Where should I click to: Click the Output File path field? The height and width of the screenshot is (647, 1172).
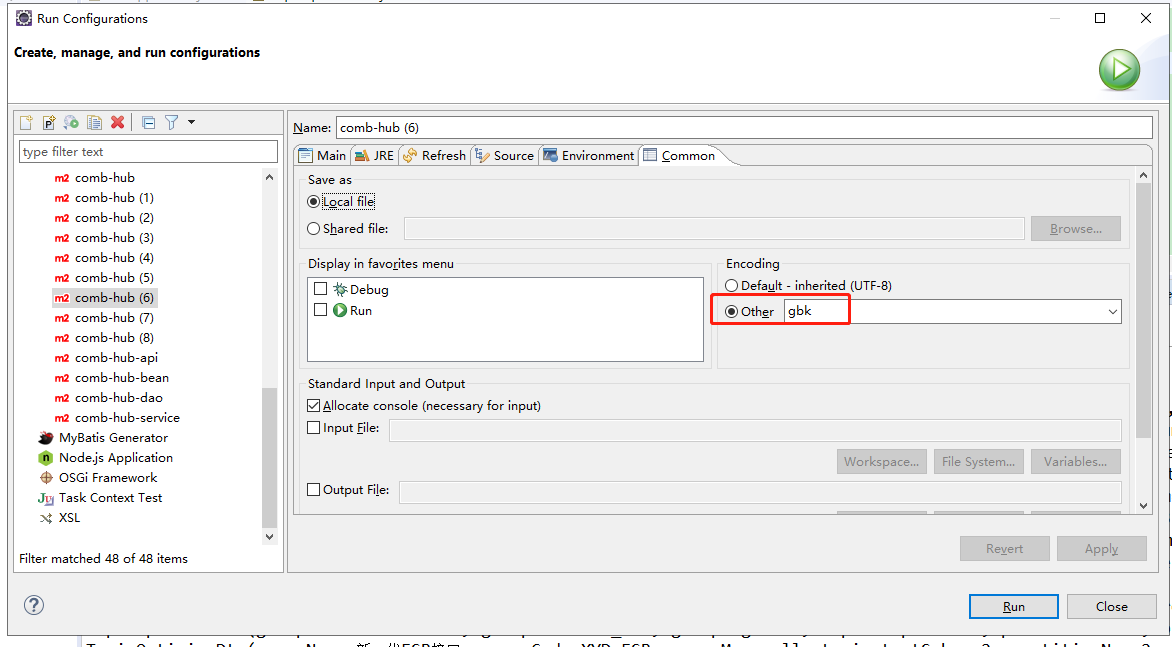[x=760, y=492]
